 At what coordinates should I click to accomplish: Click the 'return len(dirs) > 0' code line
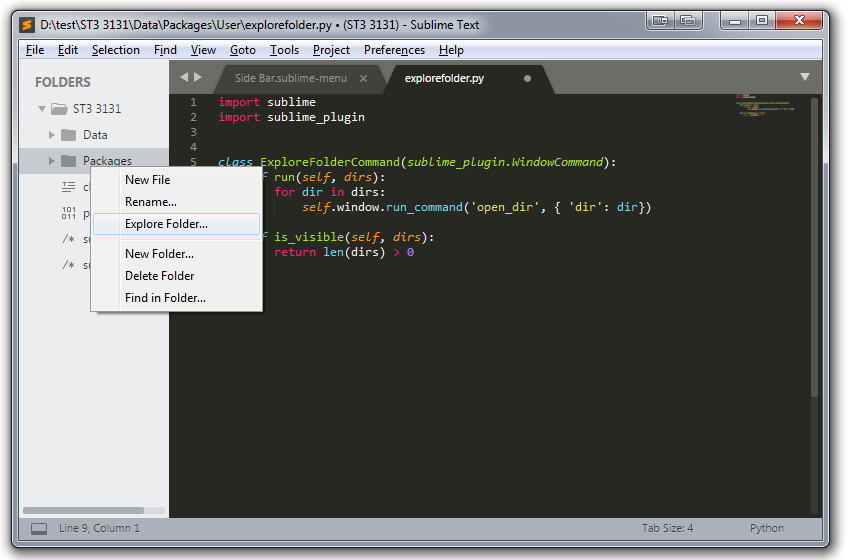[344, 252]
